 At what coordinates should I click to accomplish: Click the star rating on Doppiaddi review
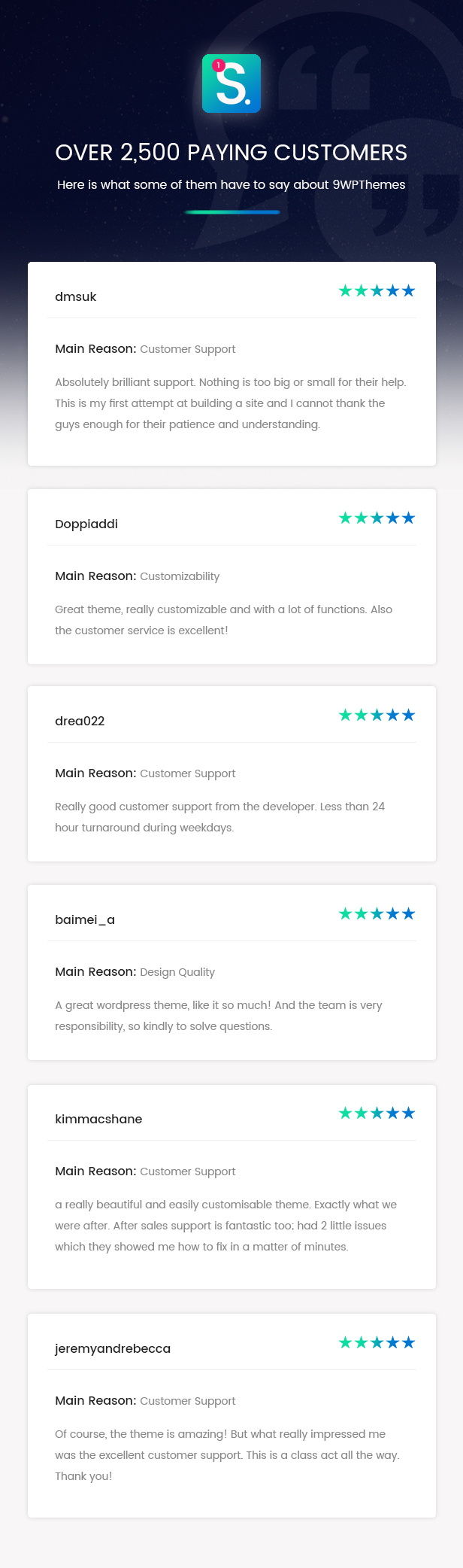pos(377,518)
